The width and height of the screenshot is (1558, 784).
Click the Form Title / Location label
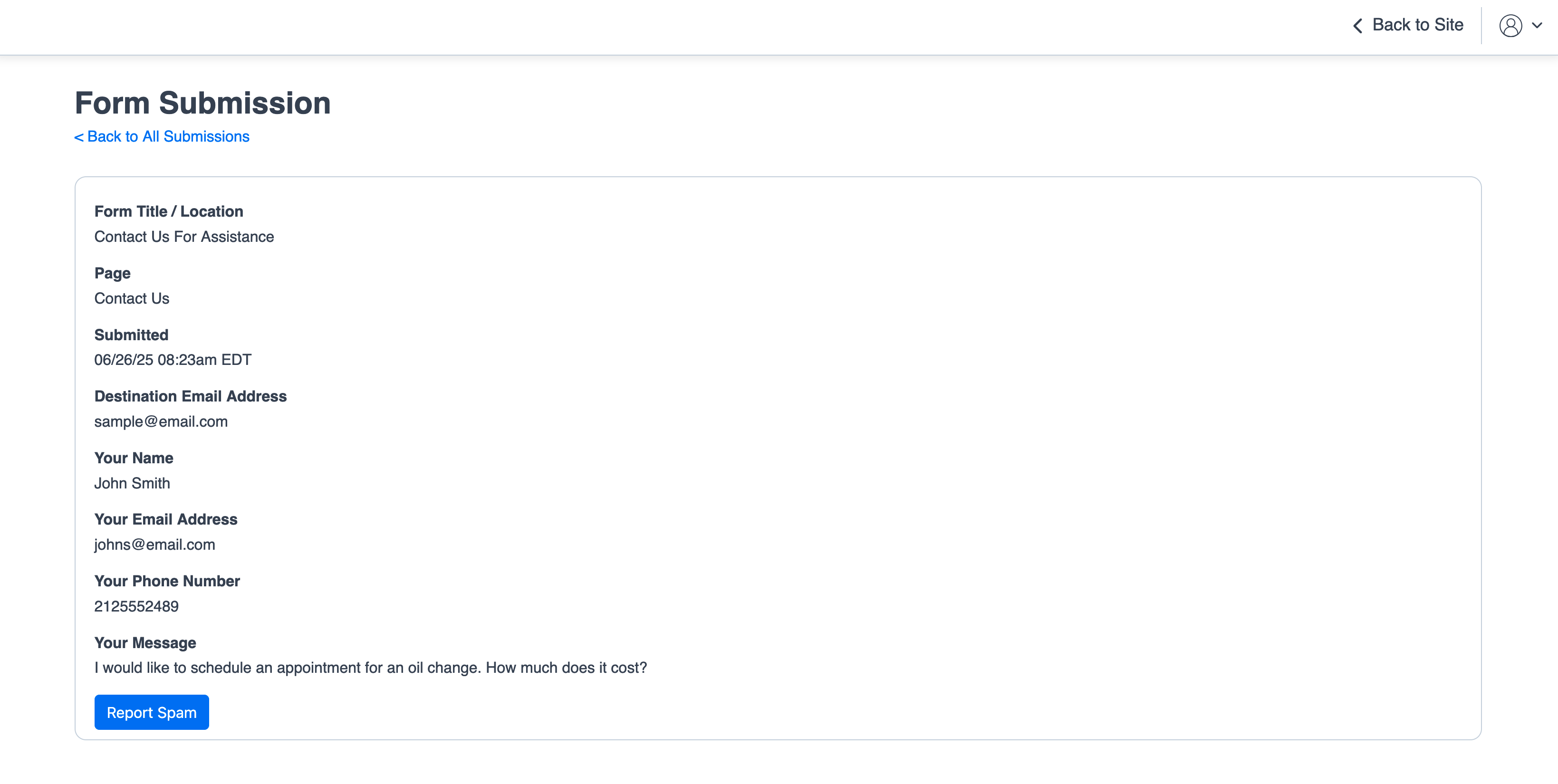click(169, 211)
